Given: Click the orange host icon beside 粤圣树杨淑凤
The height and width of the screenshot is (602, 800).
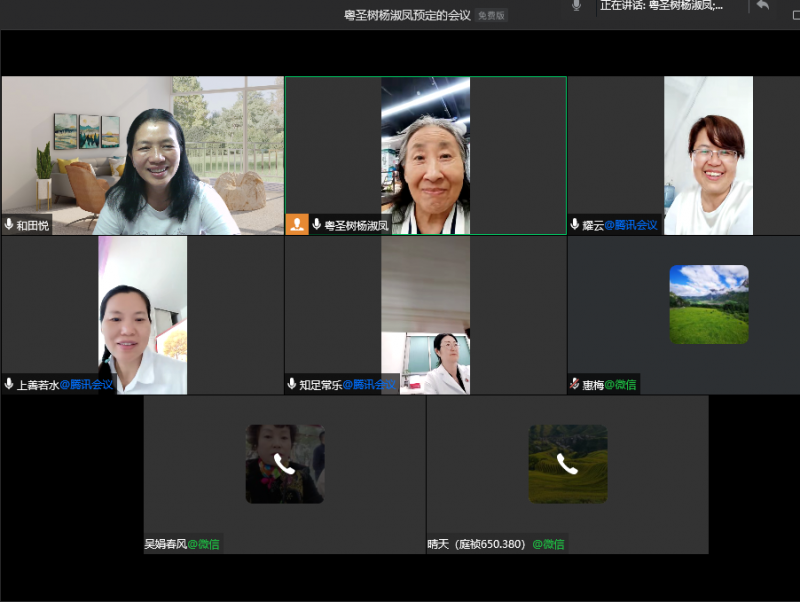Looking at the screenshot, I should (x=297, y=224).
